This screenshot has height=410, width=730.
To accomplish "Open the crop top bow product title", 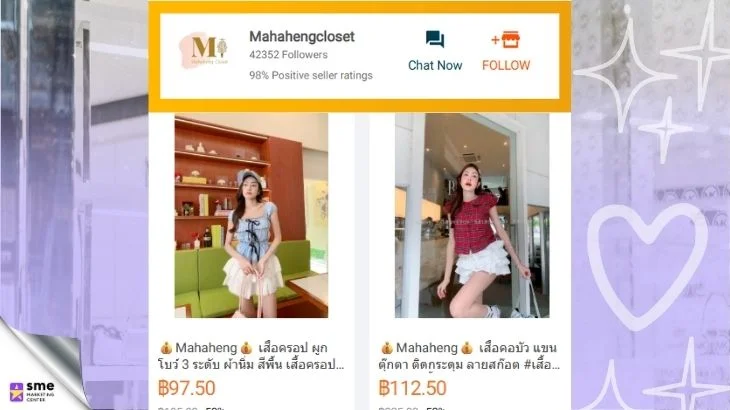I will 251,356.
